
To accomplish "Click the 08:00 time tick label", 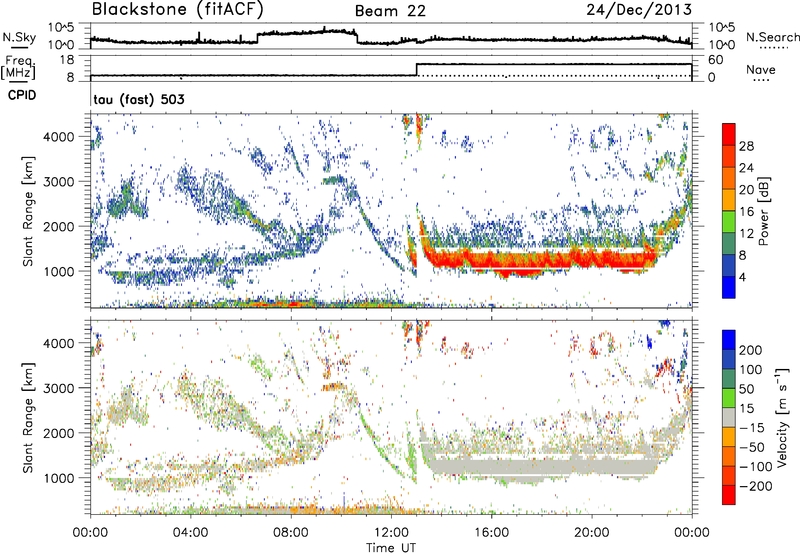I will [291, 533].
